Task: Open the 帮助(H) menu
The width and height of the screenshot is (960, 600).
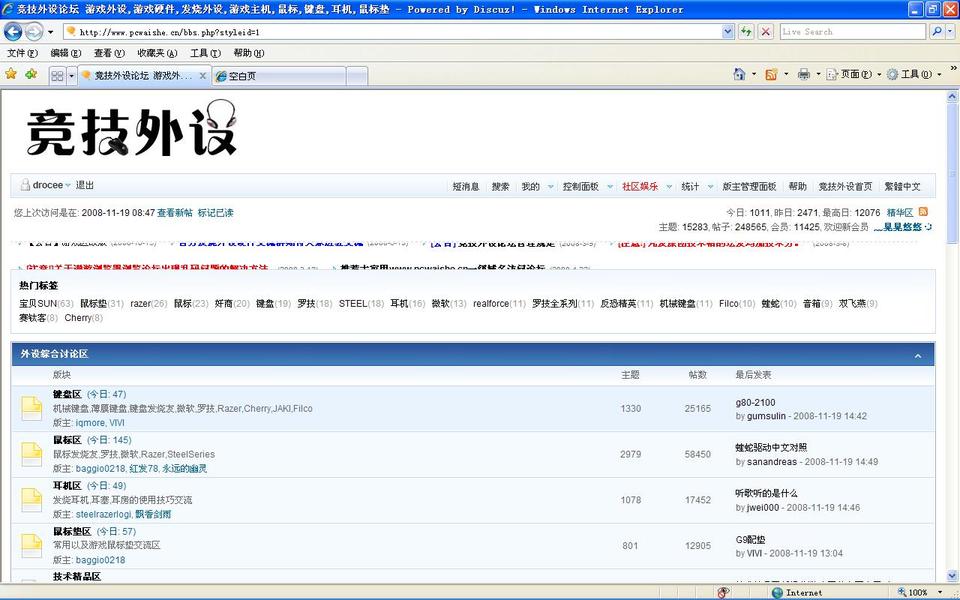Action: (249, 53)
